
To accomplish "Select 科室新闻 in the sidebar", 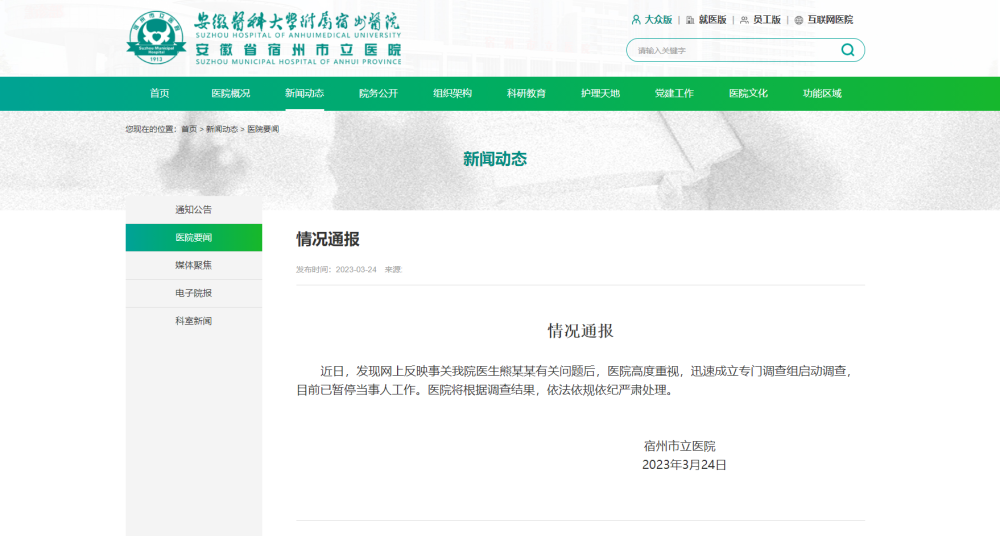I will tap(194, 321).
